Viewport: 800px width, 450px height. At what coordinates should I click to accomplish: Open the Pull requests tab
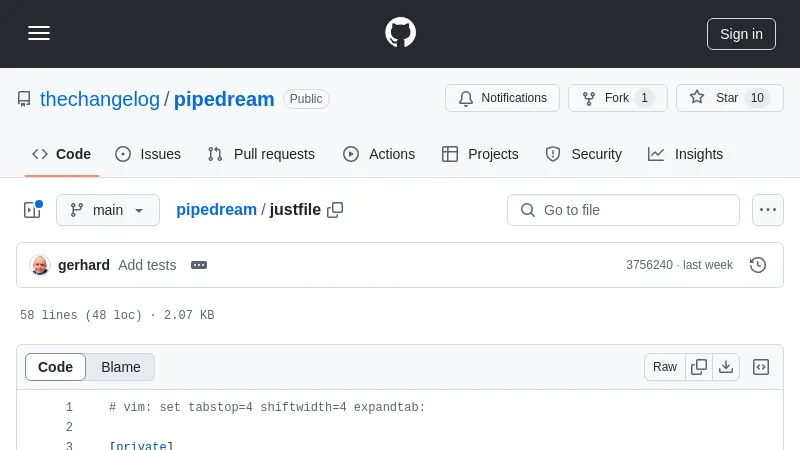[261, 154]
